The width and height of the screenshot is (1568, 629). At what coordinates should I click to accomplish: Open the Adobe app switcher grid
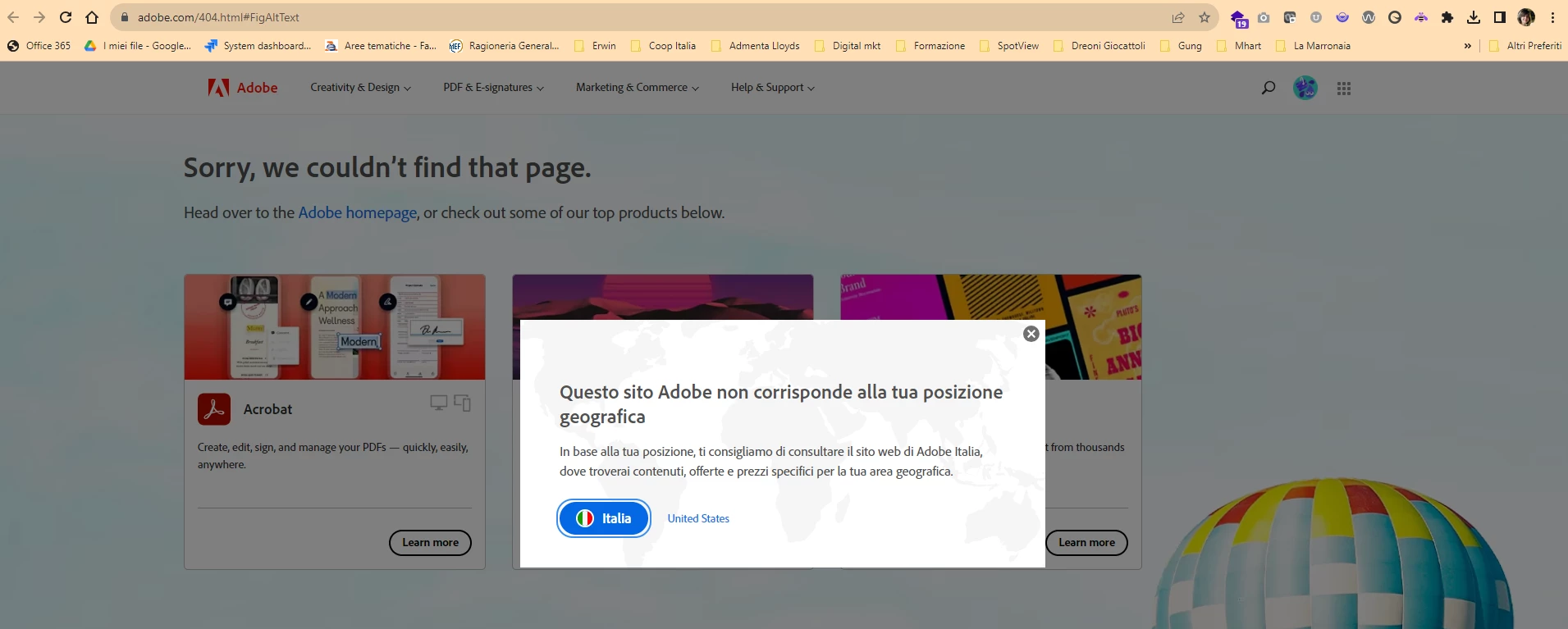[1343, 88]
